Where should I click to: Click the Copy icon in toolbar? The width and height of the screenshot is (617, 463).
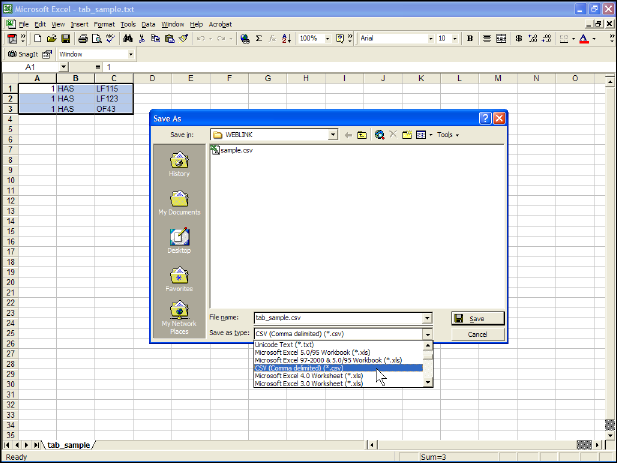click(x=155, y=39)
